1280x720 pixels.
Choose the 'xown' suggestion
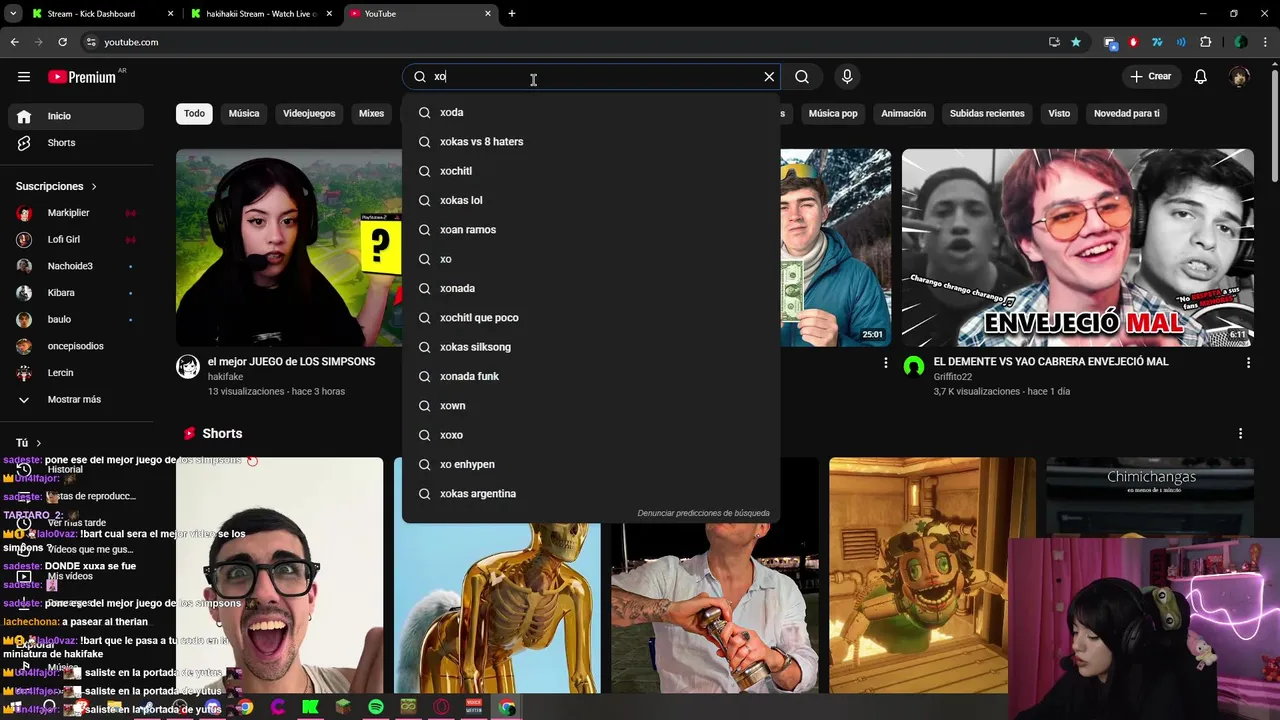point(590,406)
